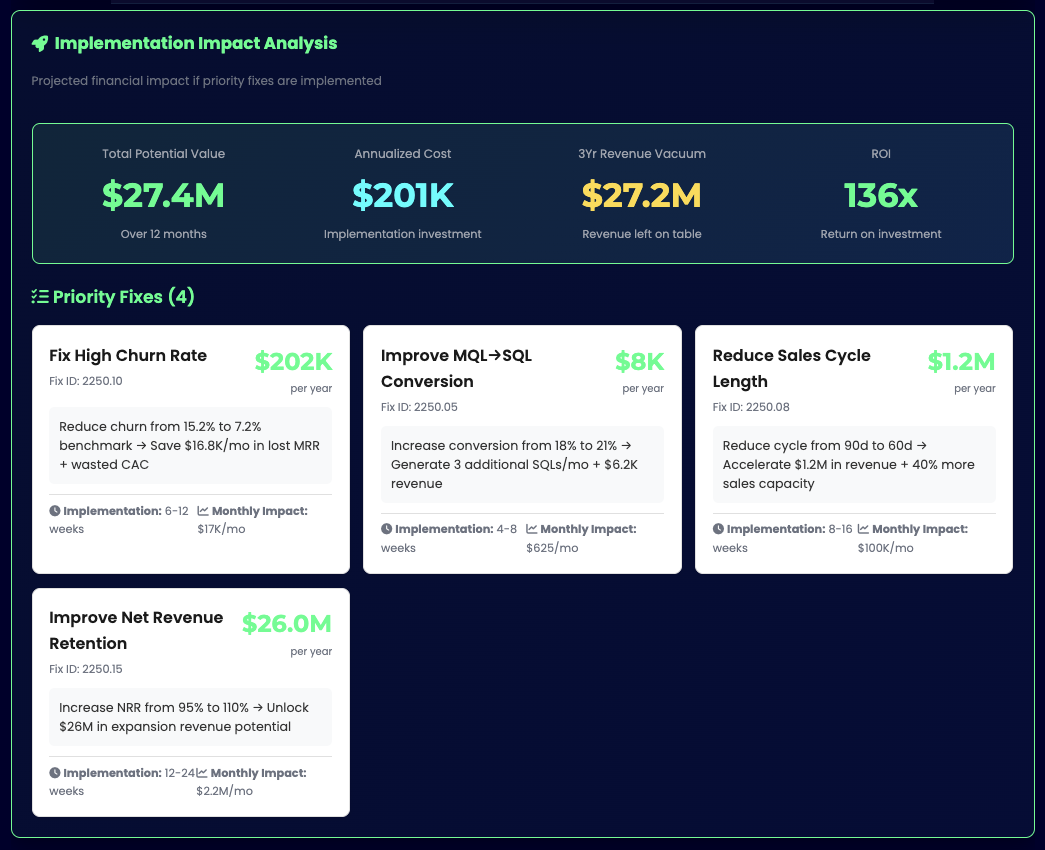The width and height of the screenshot is (1045, 850).
Task: Select the Total Potential Value $27.4M metric
Action: (x=163, y=194)
